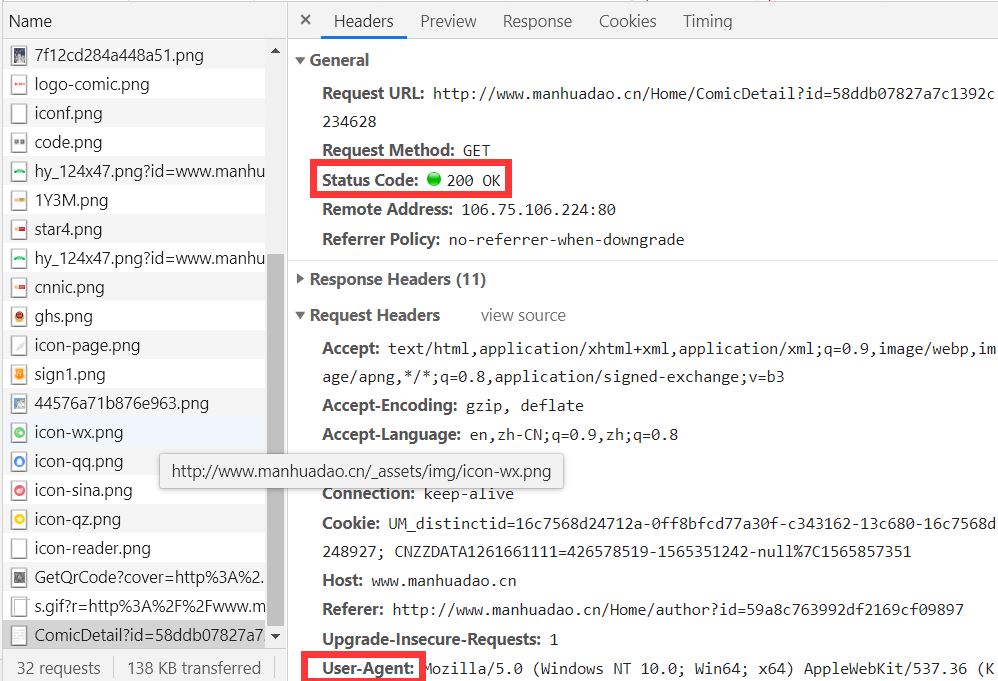Collapse the General section
The height and width of the screenshot is (681, 998).
pos(300,60)
